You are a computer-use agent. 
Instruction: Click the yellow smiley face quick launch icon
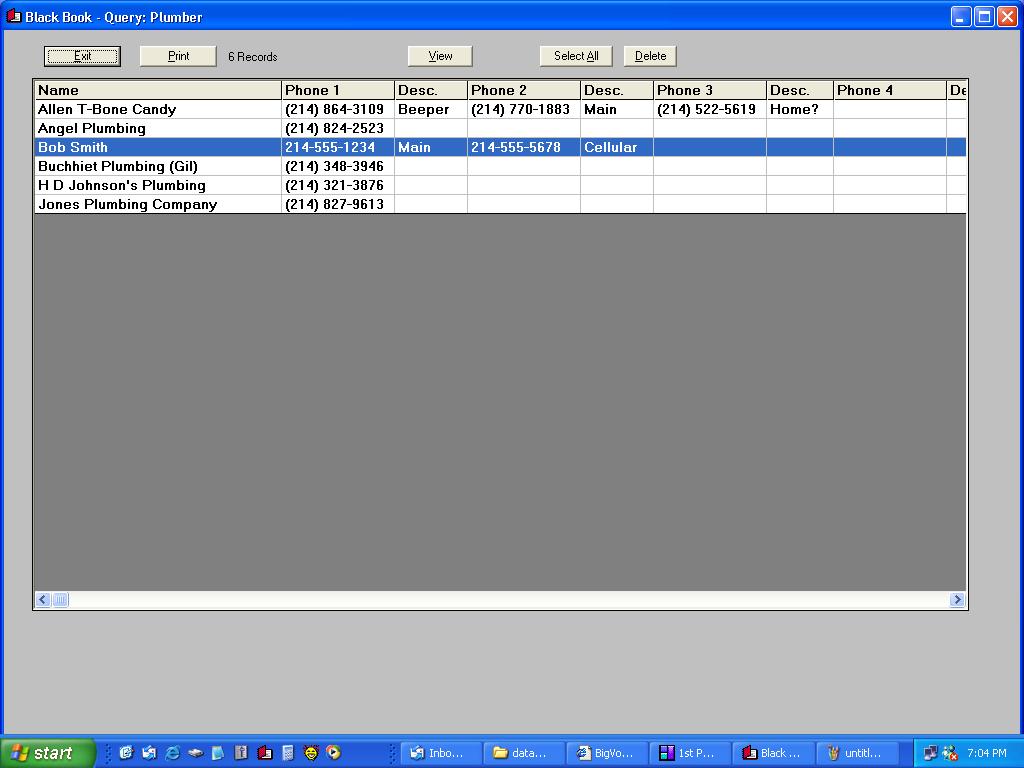pyautogui.click(x=311, y=753)
